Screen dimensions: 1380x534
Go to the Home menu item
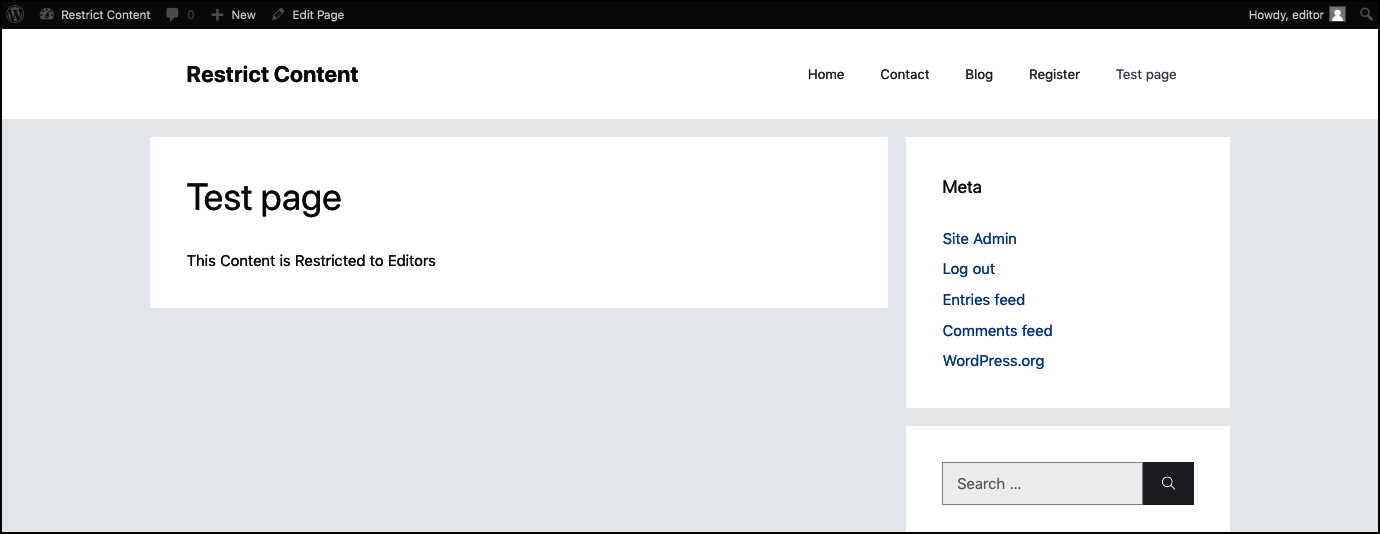(x=826, y=74)
